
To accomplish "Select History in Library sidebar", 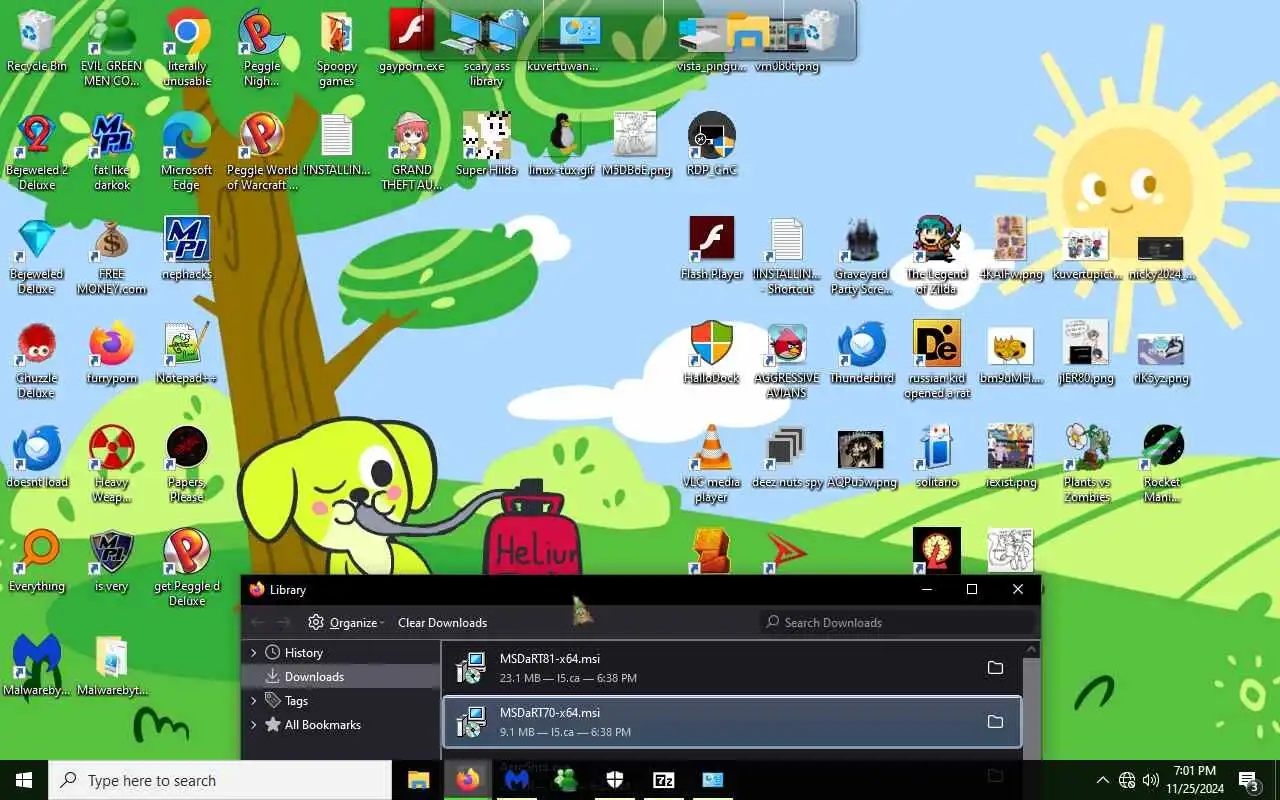I will (341, 652).
